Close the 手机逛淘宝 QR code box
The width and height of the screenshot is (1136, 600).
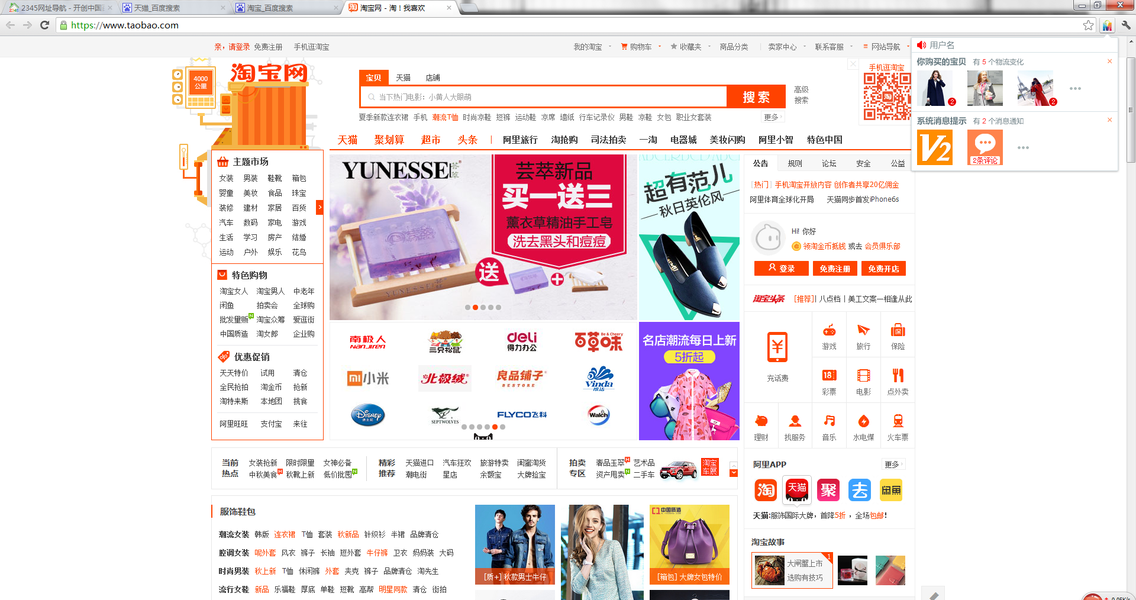click(853, 64)
